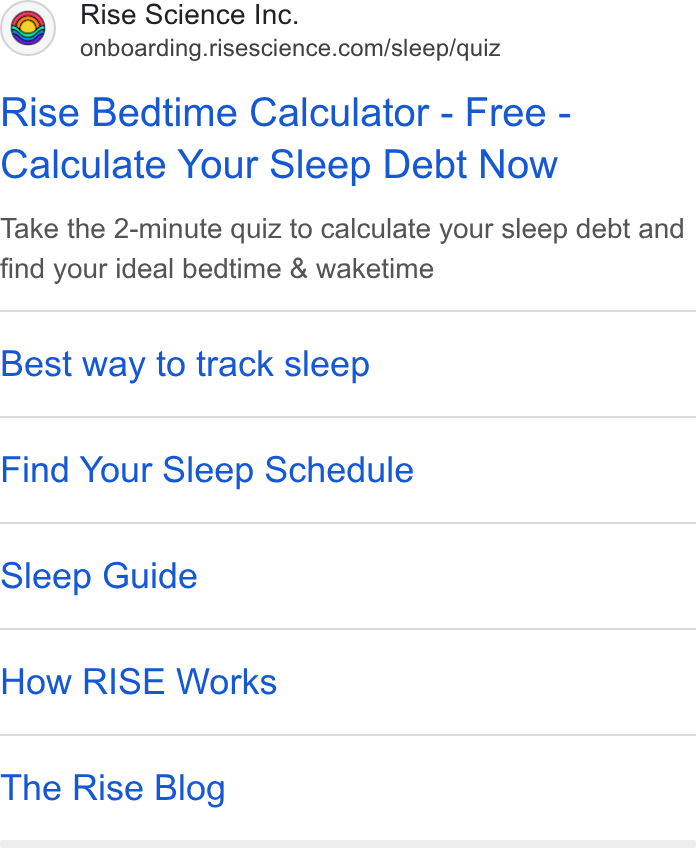
Task: Click the Calculate Your Sleep Debt Now line
Action: [x=279, y=164]
